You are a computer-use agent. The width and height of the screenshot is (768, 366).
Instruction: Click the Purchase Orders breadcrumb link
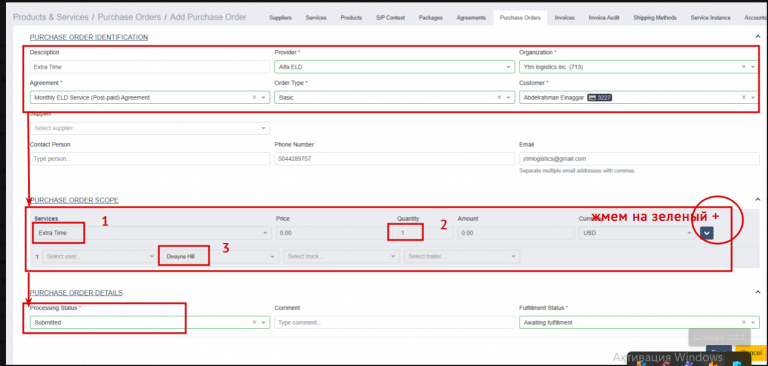coord(129,17)
